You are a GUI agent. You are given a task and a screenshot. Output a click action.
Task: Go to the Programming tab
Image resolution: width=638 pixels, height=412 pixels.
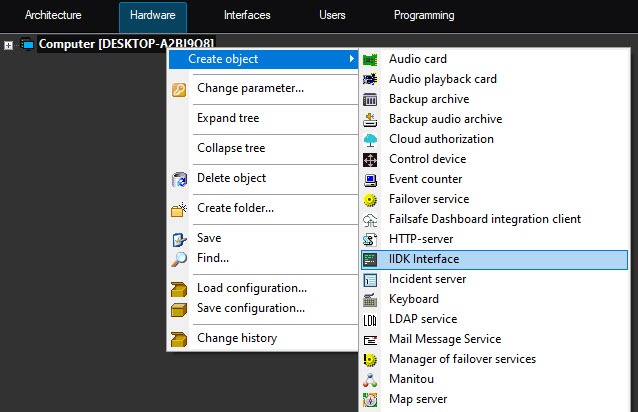pyautogui.click(x=424, y=15)
